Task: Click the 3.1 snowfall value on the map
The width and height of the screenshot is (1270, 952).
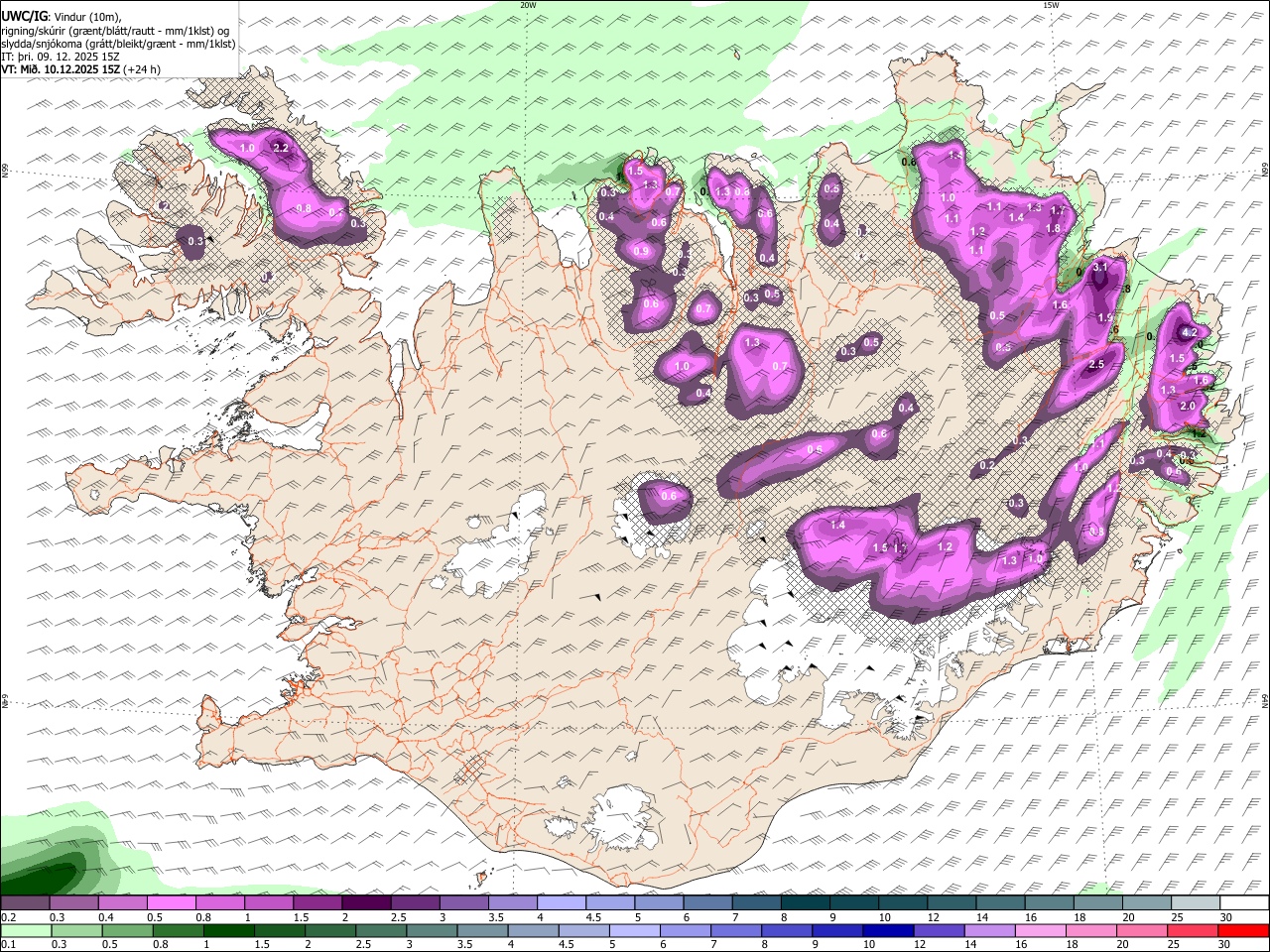Action: pos(1099,267)
